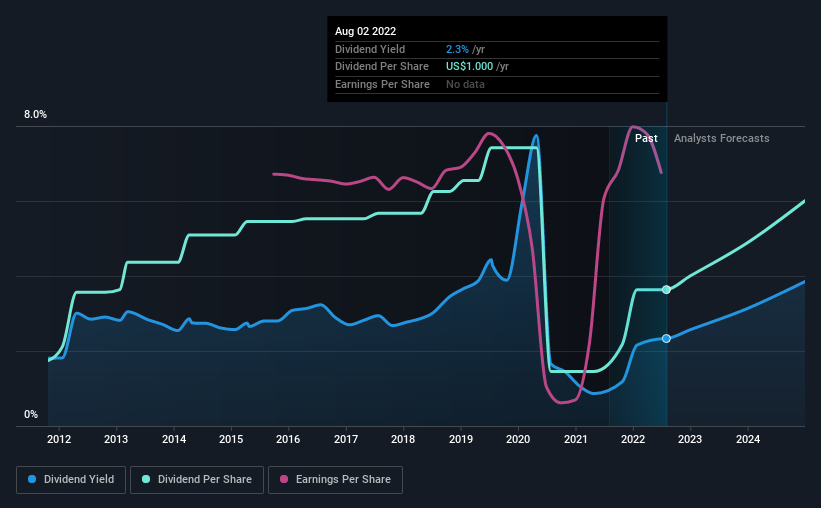Click the No data Earnings Per Share value

click(465, 84)
